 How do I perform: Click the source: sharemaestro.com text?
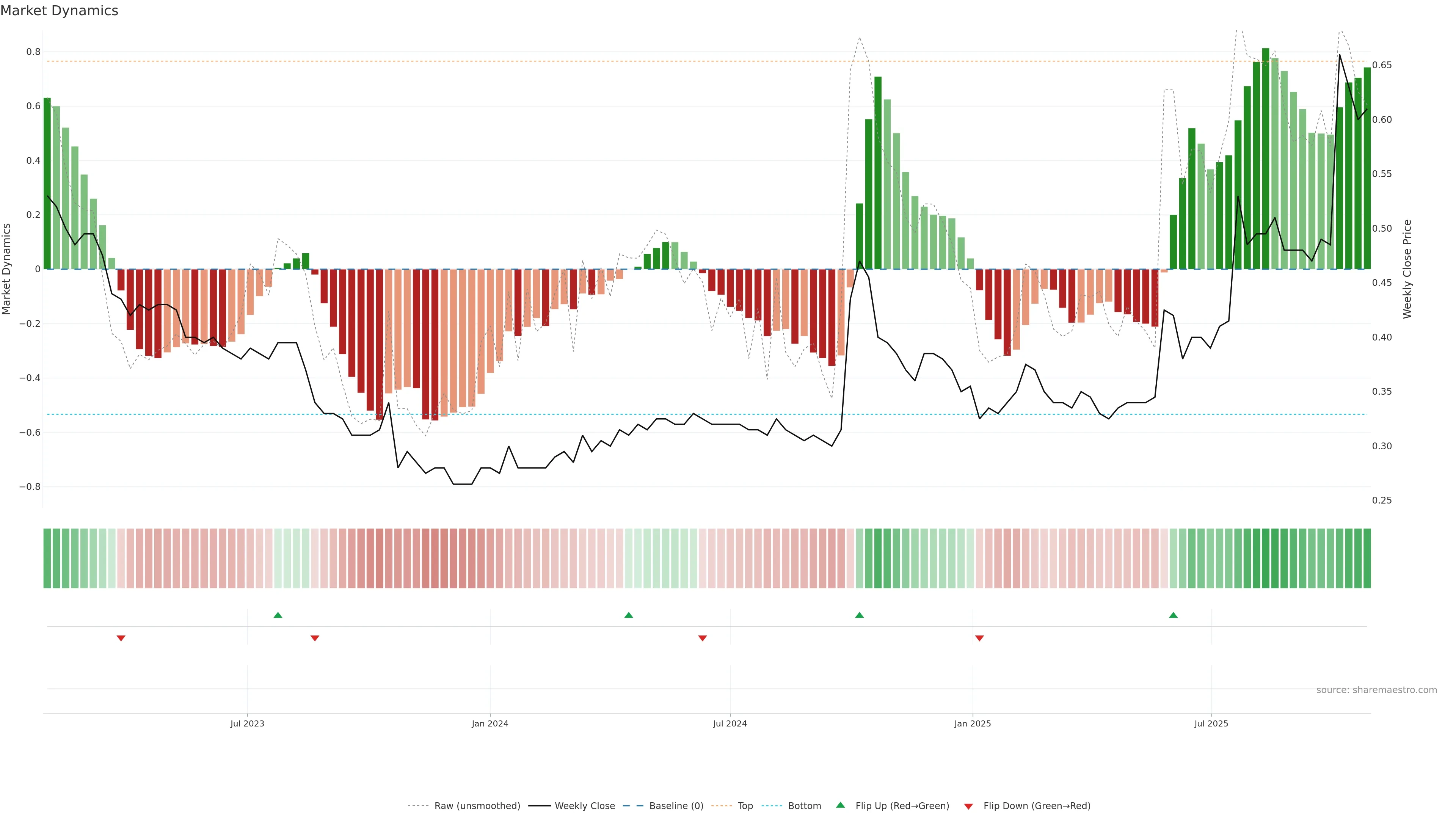point(1376,690)
